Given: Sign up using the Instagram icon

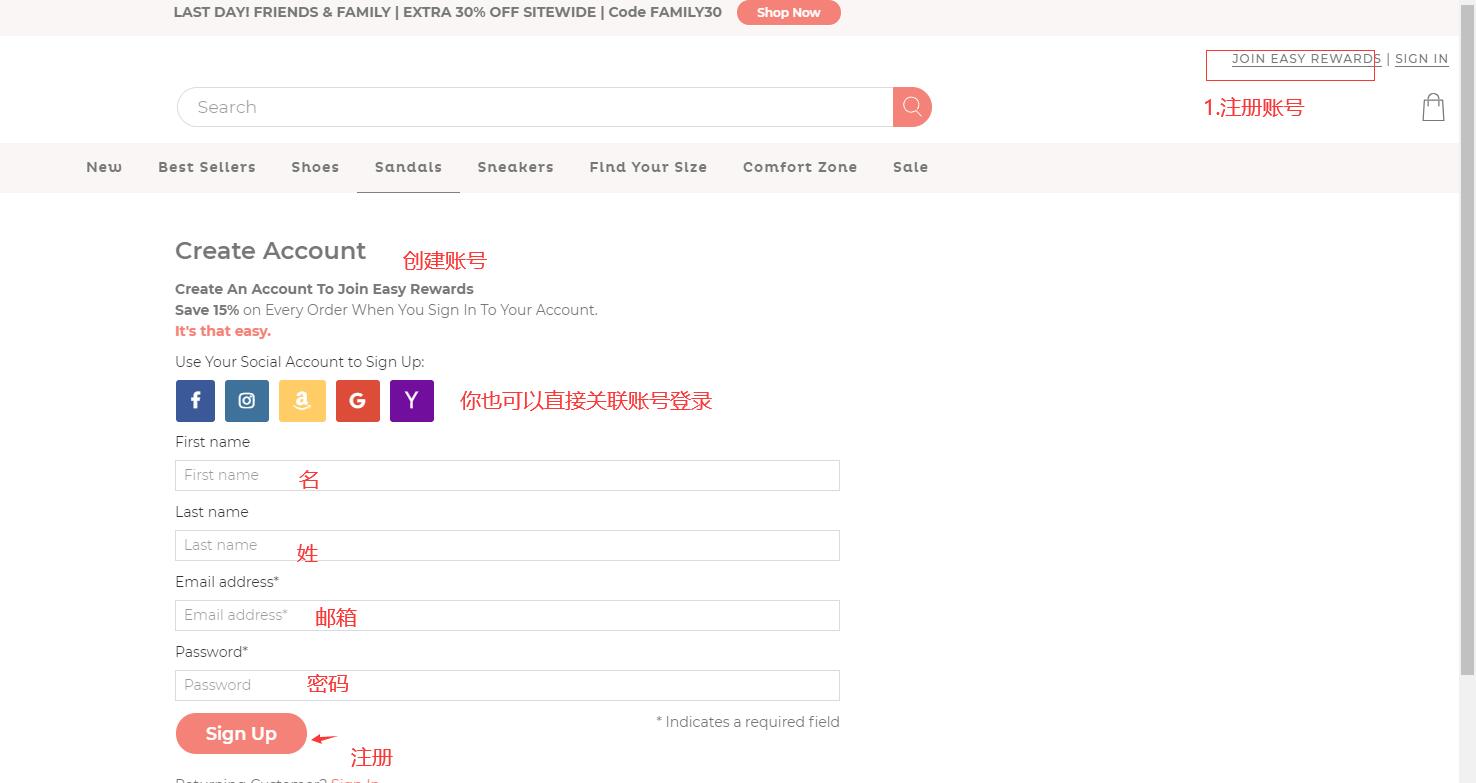Looking at the screenshot, I should click(x=247, y=401).
